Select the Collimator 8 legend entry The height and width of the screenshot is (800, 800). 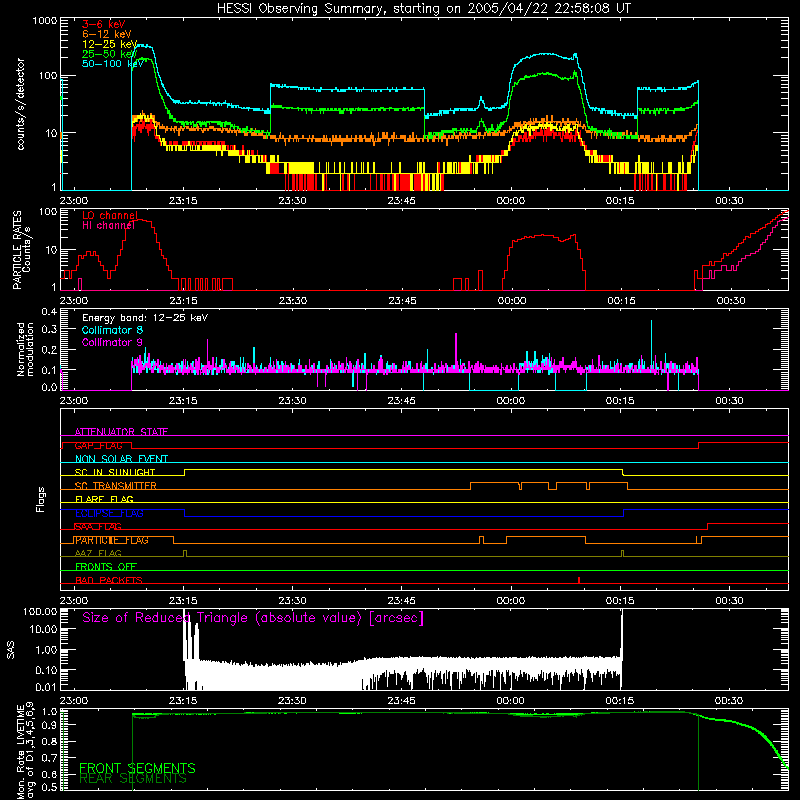click(112, 330)
